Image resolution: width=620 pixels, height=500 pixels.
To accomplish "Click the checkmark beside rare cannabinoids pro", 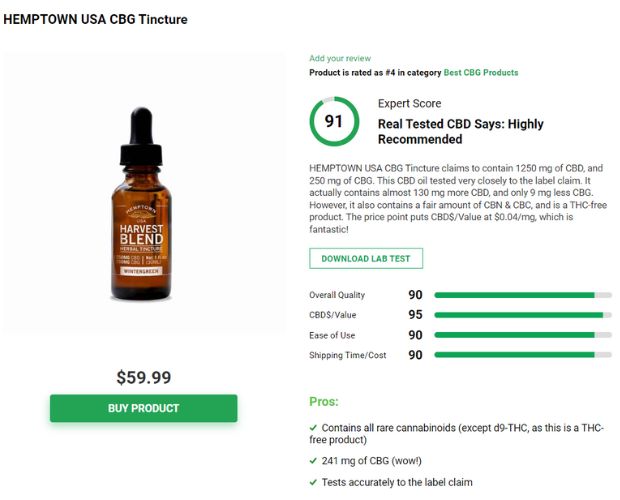I will coord(313,428).
